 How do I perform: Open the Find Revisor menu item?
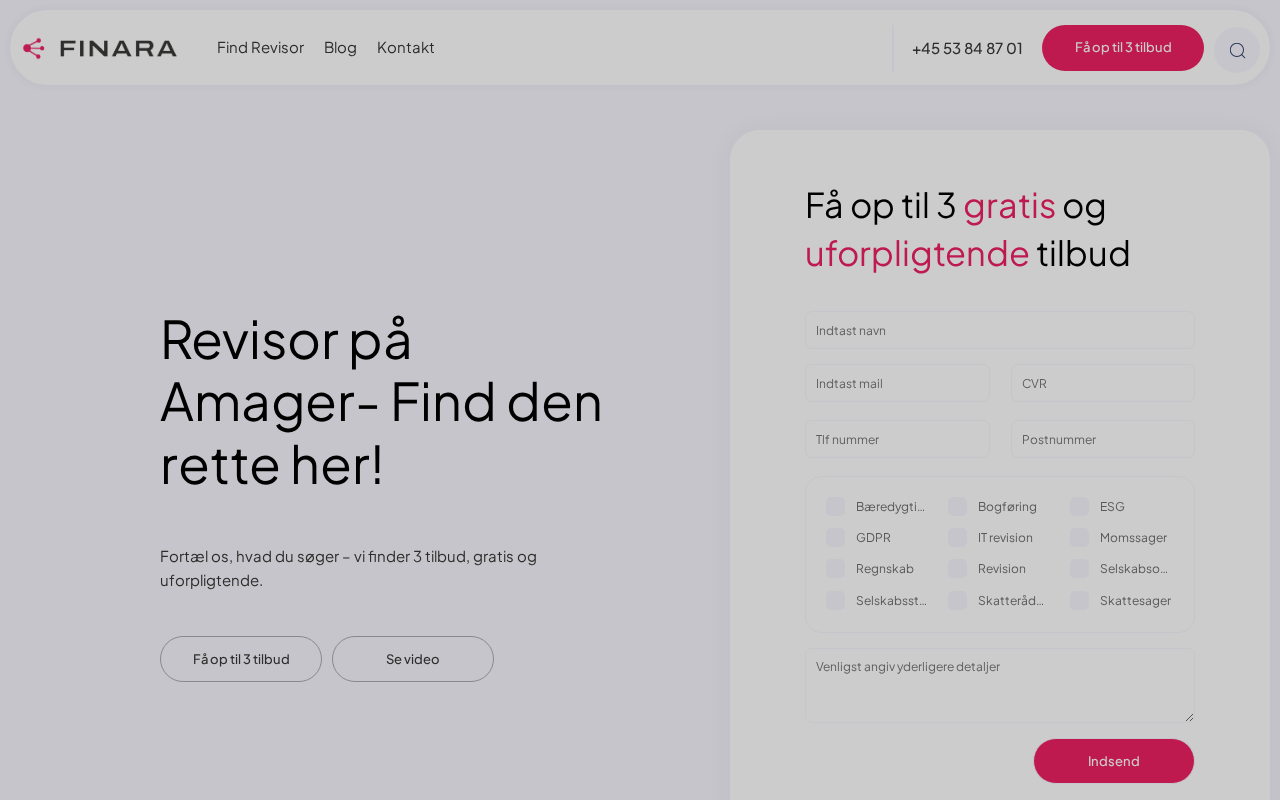[260, 48]
